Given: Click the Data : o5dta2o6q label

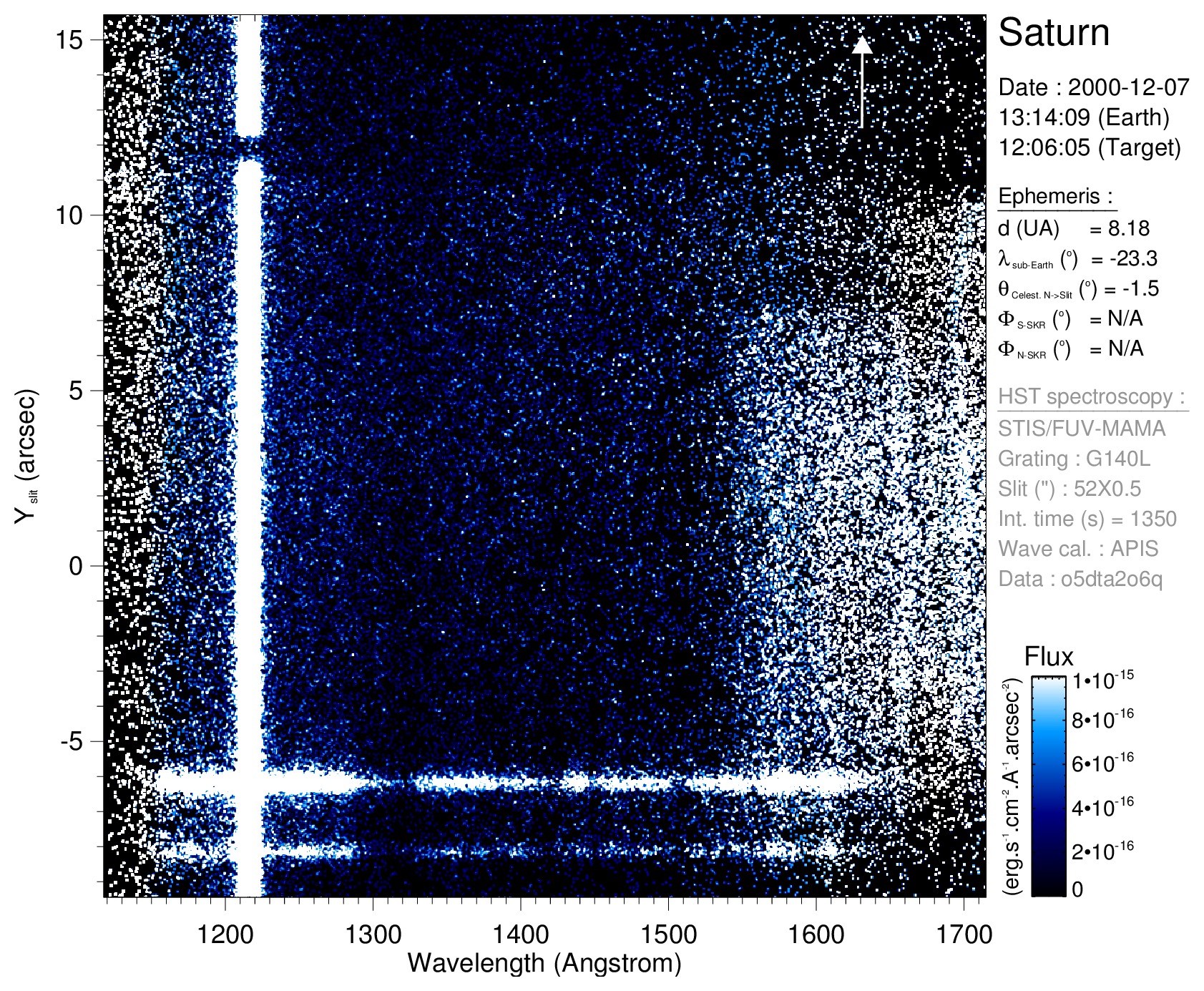Looking at the screenshot, I should (x=1080, y=579).
